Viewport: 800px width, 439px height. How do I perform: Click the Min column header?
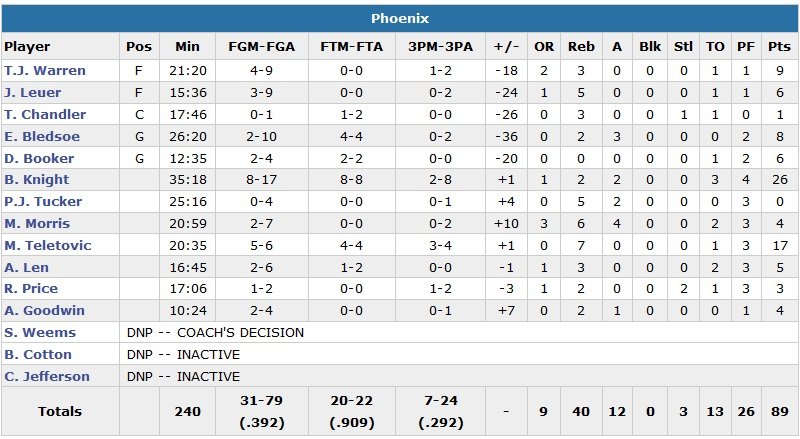187,47
